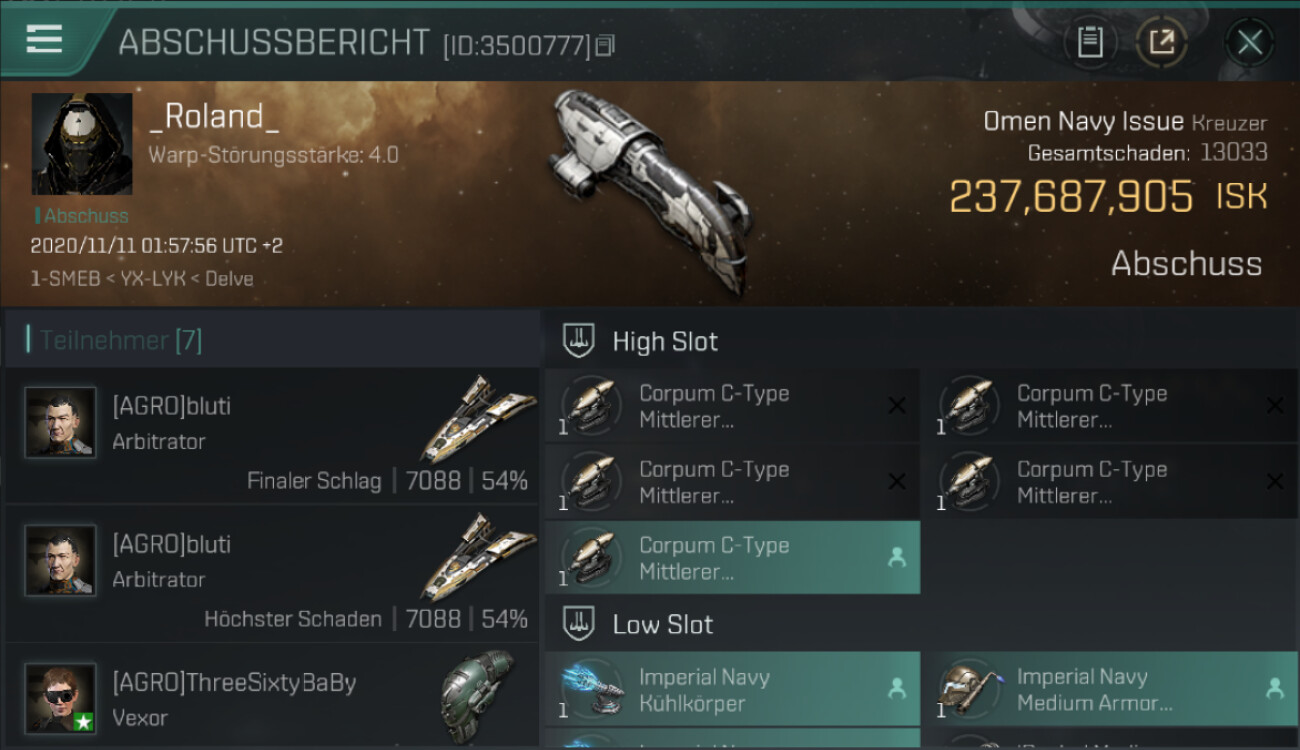Click the Vexor ship icon

pyautogui.click(x=478, y=696)
